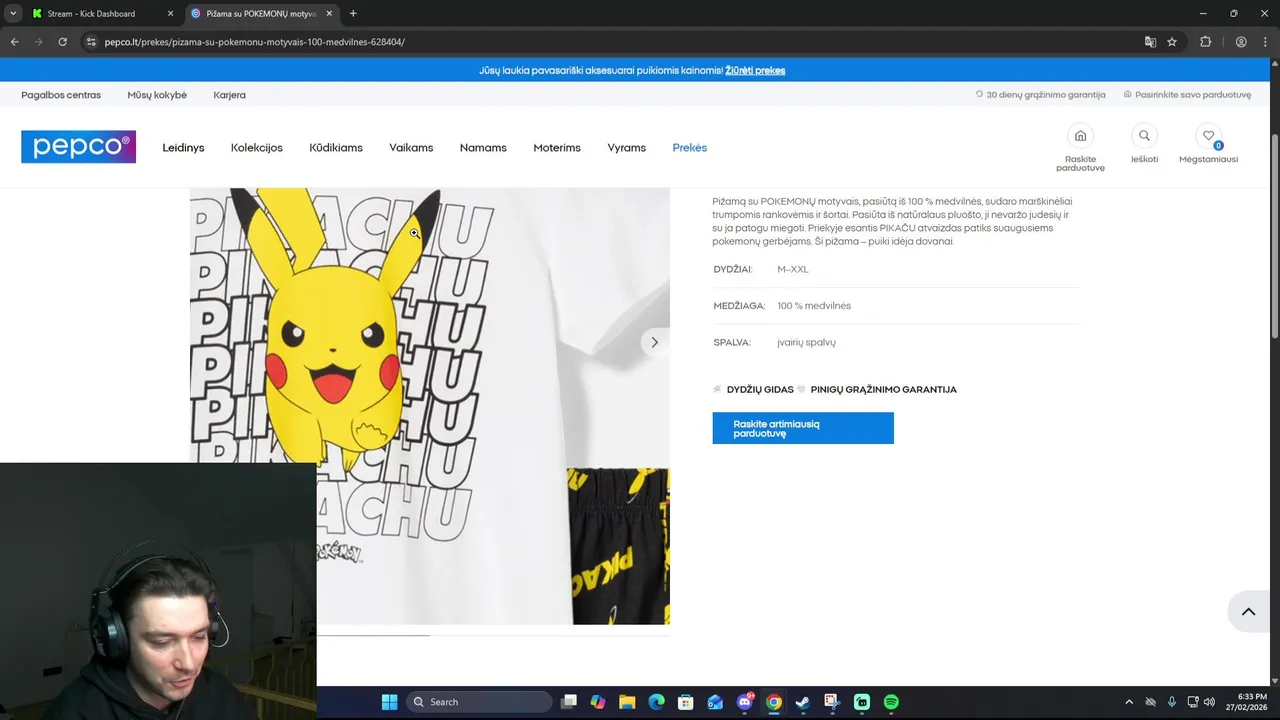Open Steam from the taskbar
Viewport: 1280px width, 720px height.
click(x=802, y=702)
